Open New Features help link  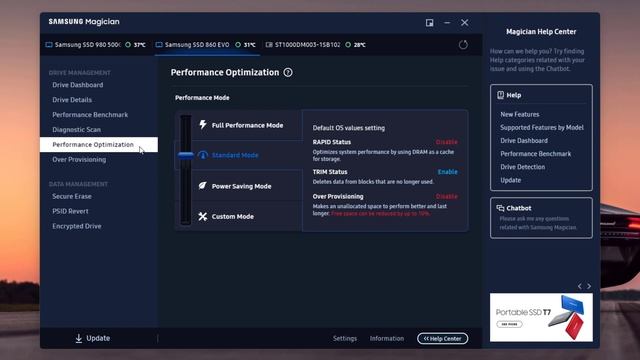coord(520,114)
